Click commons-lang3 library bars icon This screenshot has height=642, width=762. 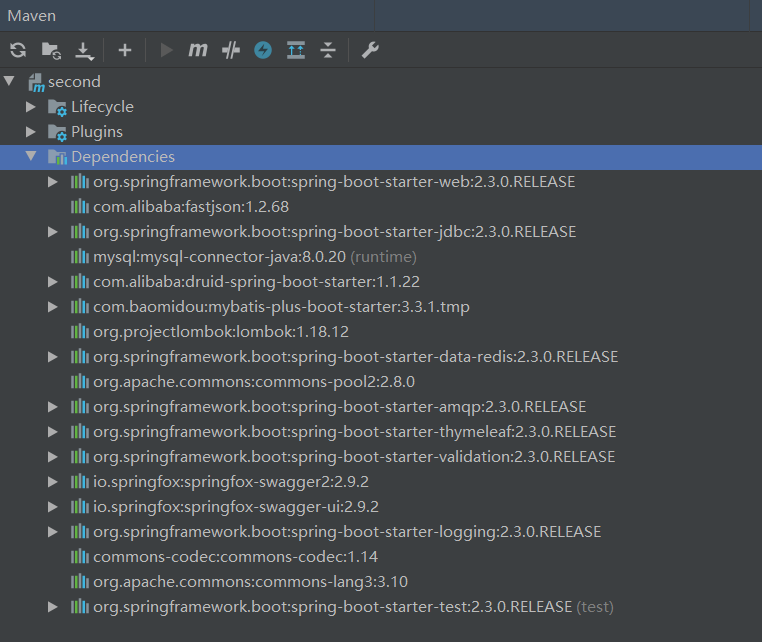(80, 582)
